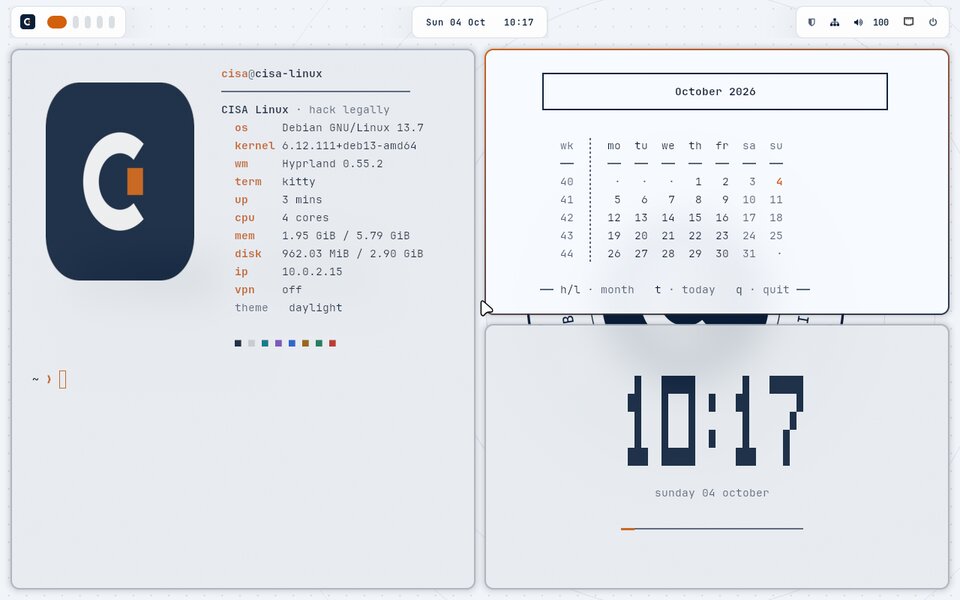Select day 3 in the calendar
The image size is (960, 600).
(752, 182)
